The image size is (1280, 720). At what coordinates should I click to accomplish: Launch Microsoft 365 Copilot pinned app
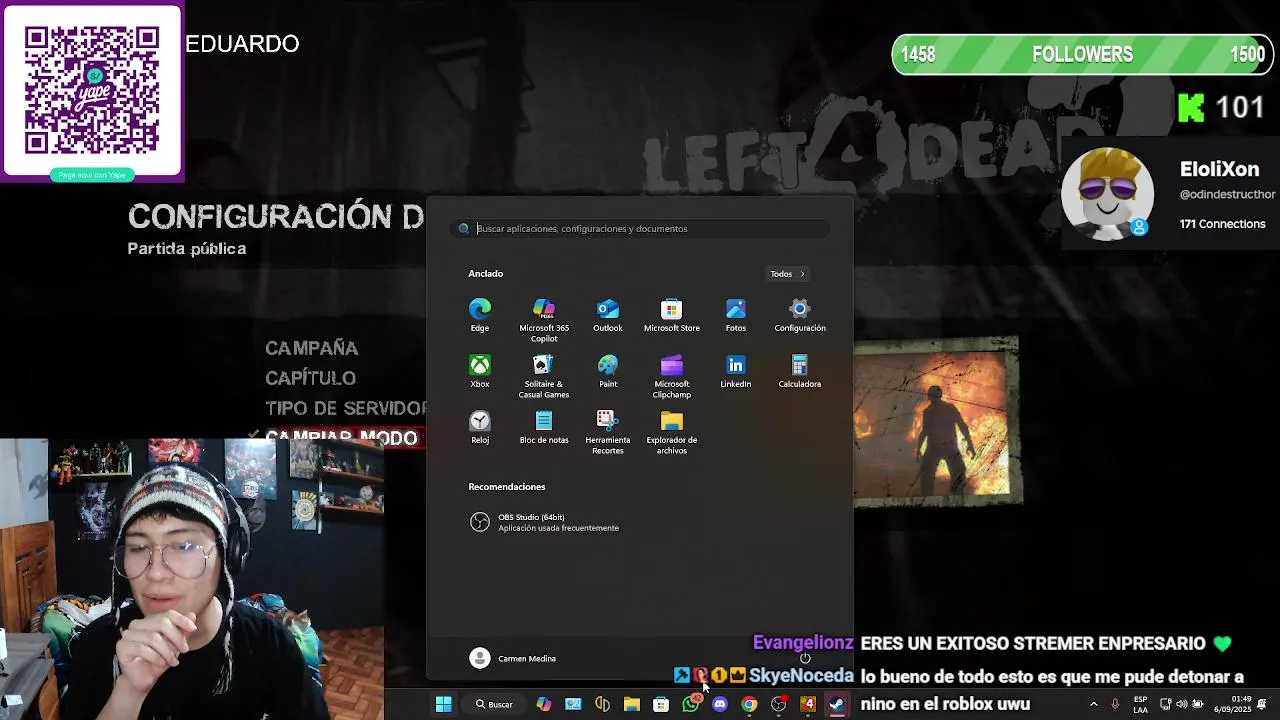coord(544,320)
